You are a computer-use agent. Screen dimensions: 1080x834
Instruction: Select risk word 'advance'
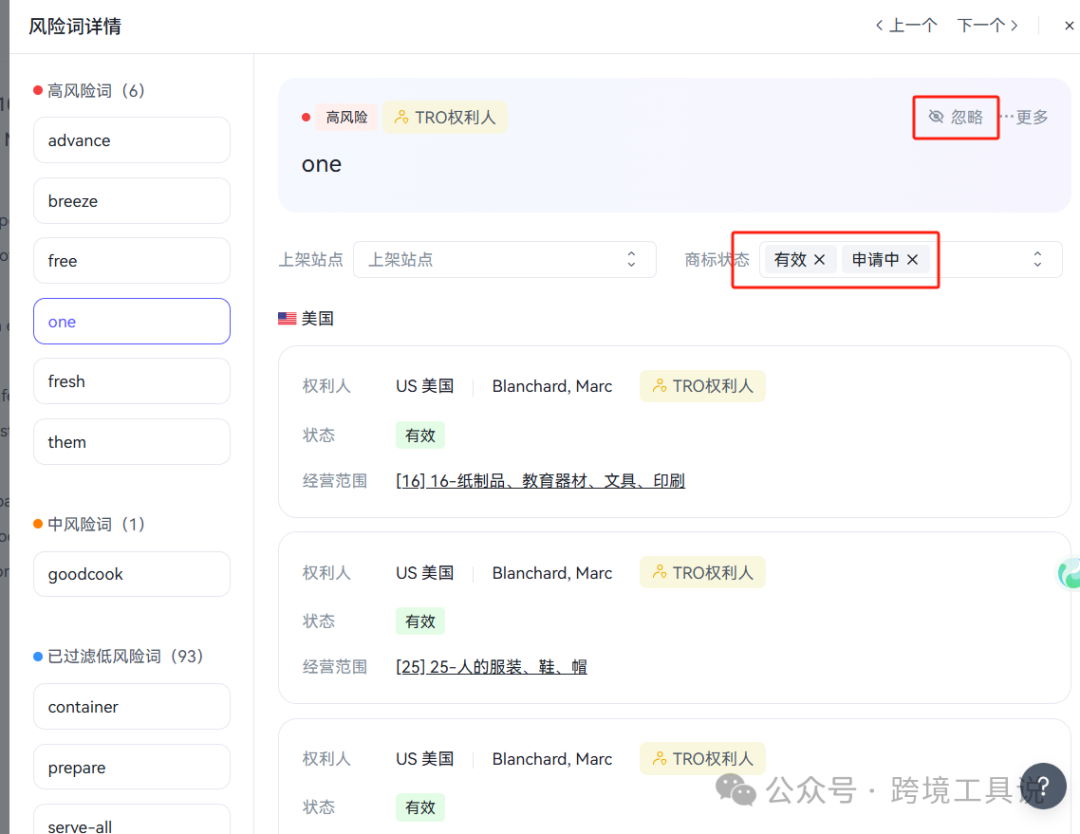[132, 140]
